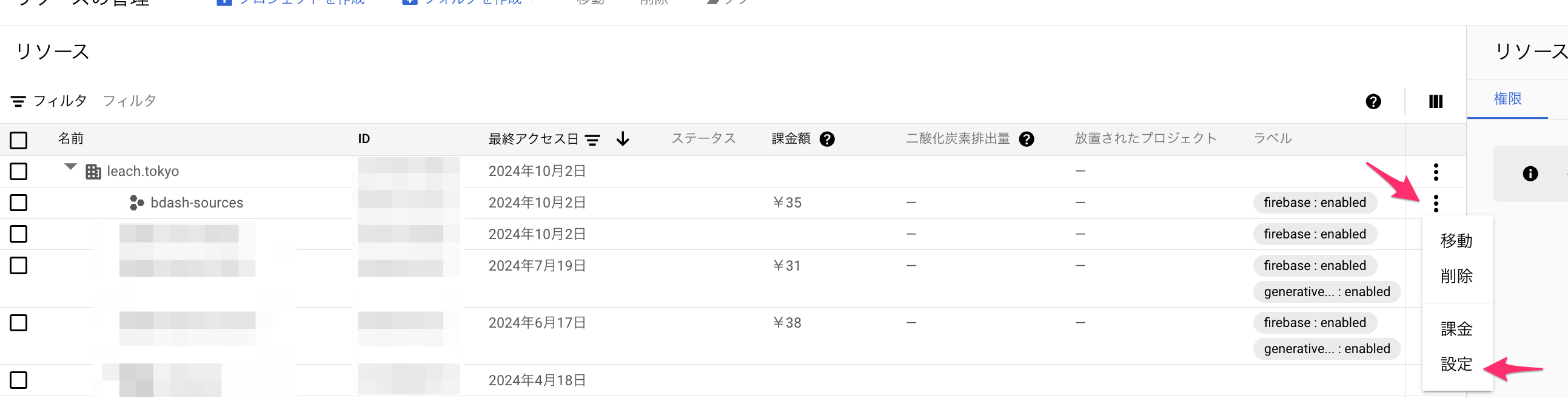Open help for the 課金額 column
1568x398 pixels.
point(826,139)
